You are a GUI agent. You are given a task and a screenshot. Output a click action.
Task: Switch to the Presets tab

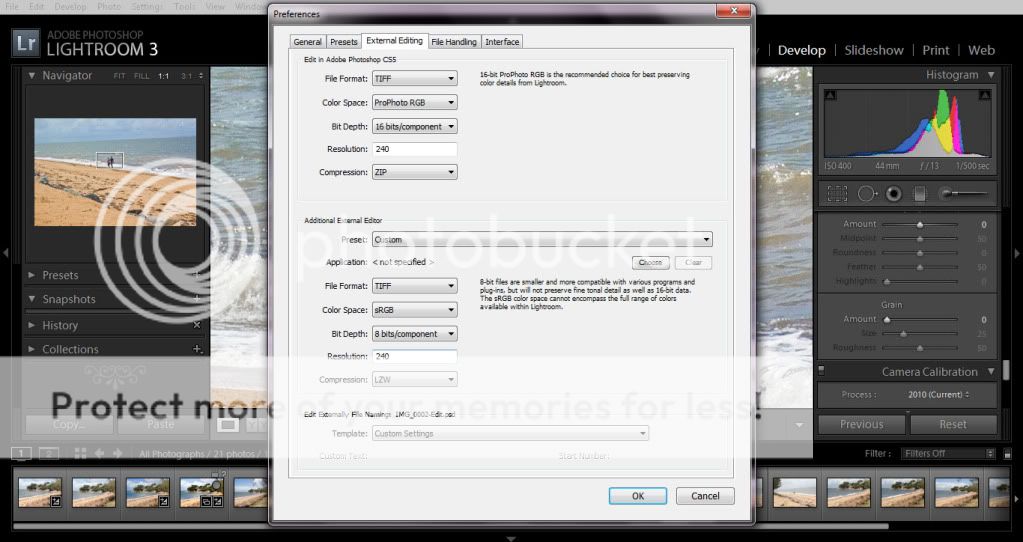343,42
